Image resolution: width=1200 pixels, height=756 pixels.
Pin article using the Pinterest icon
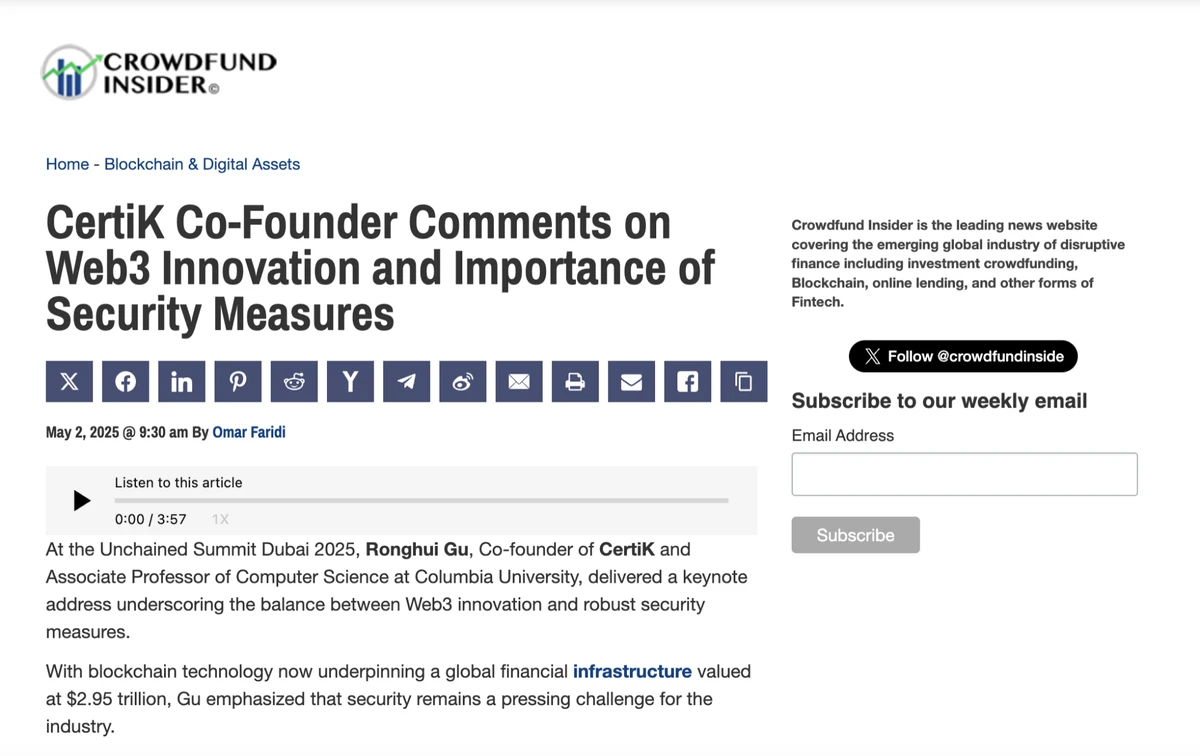click(x=238, y=382)
